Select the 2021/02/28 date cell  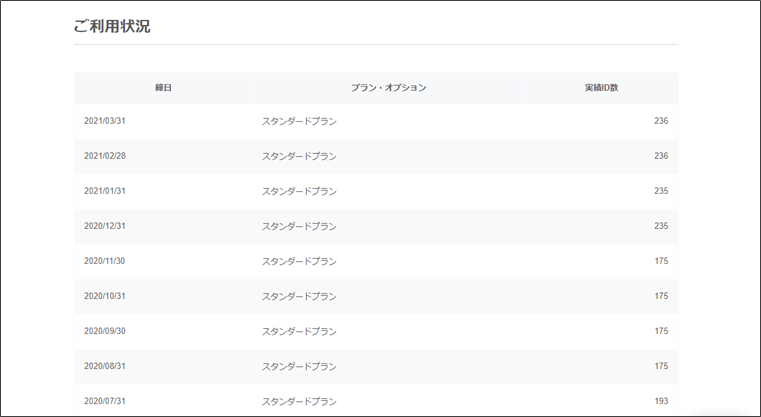tap(105, 156)
